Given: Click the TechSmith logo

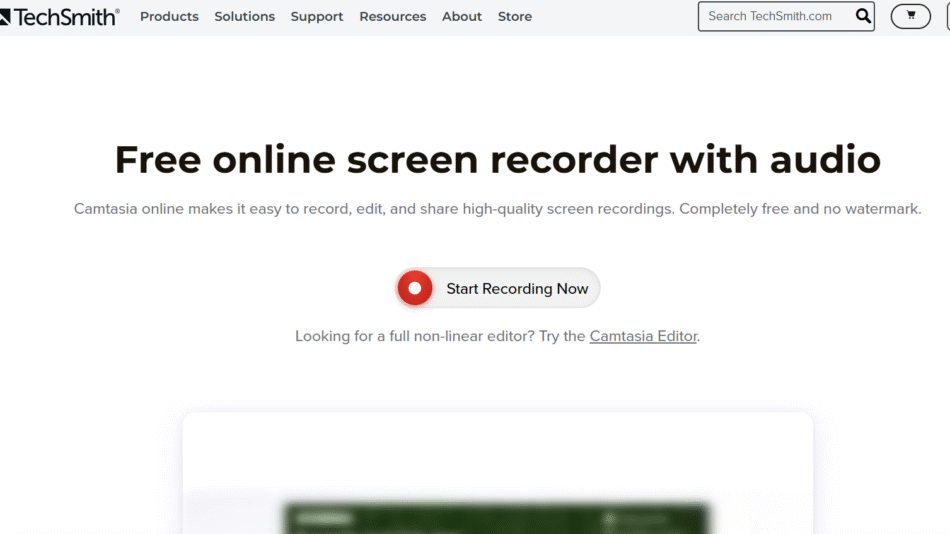Looking at the screenshot, I should [x=59, y=17].
